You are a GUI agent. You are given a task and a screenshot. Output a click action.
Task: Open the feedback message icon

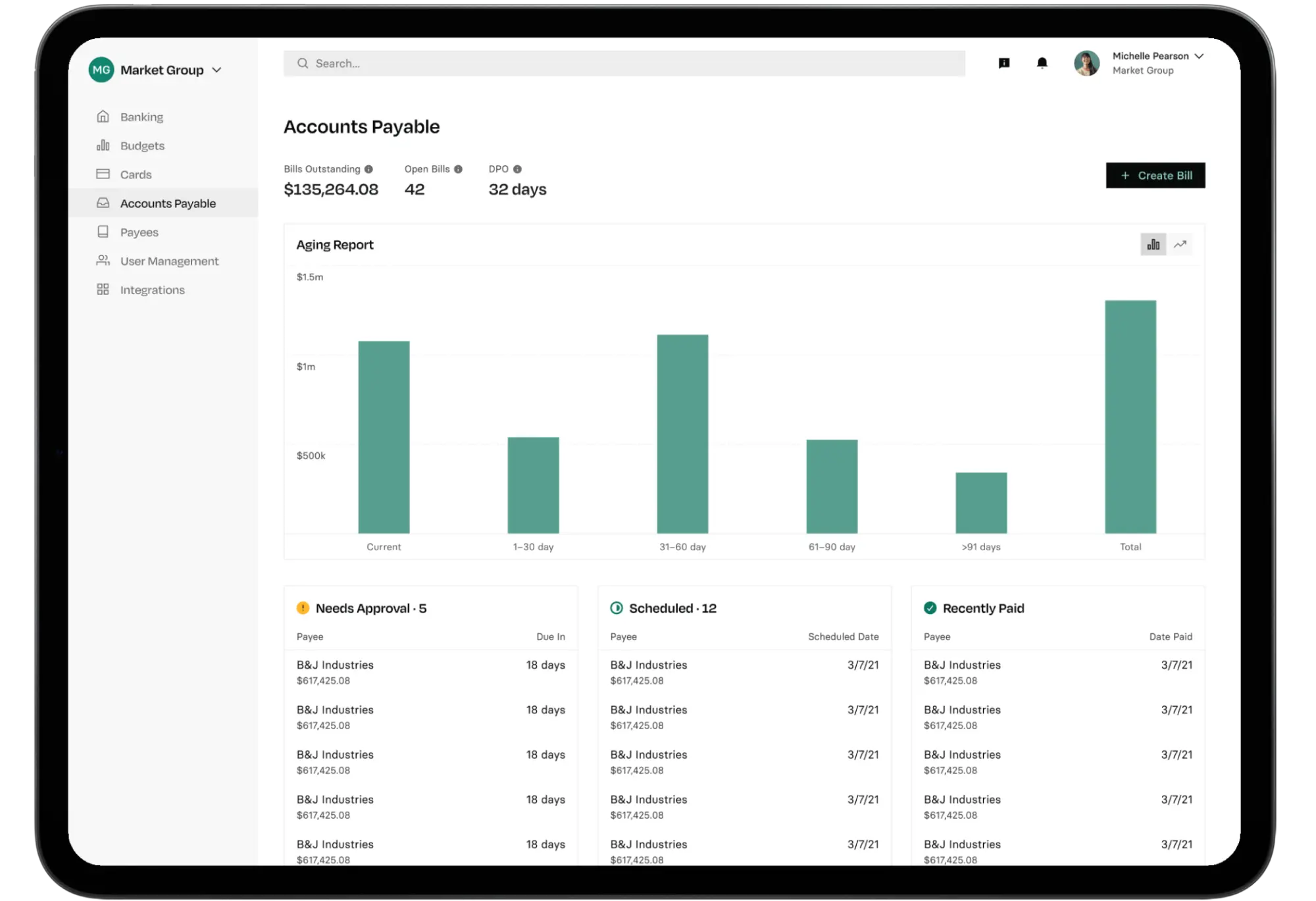point(1004,63)
